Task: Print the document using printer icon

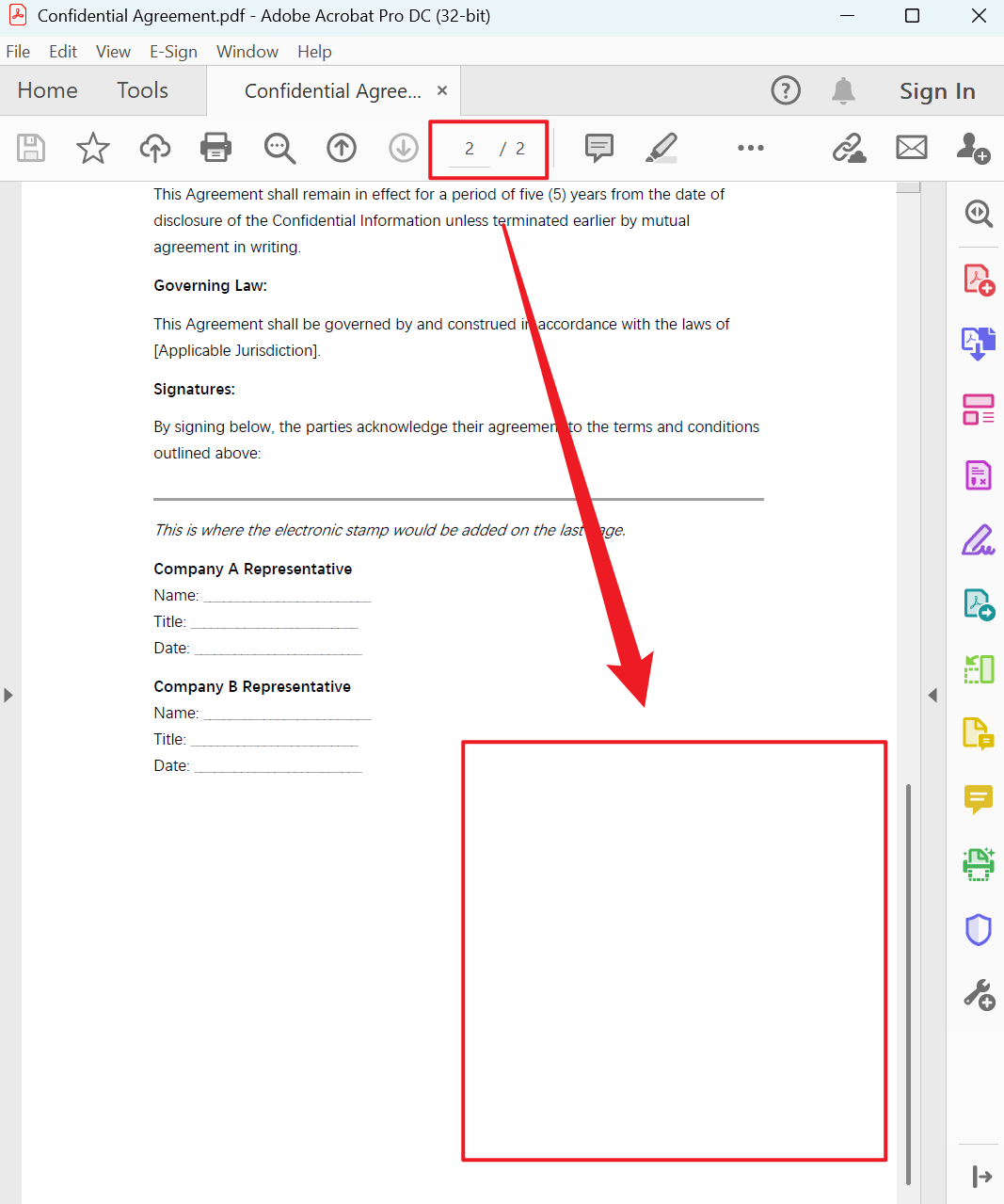Action: [x=216, y=148]
